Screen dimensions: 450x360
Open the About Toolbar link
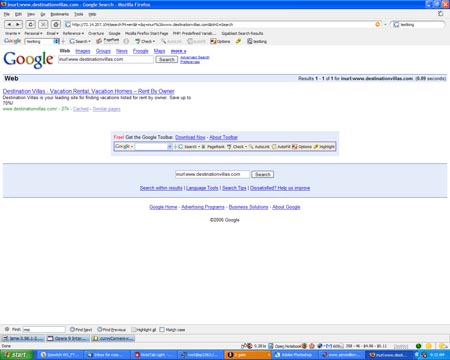point(223,137)
